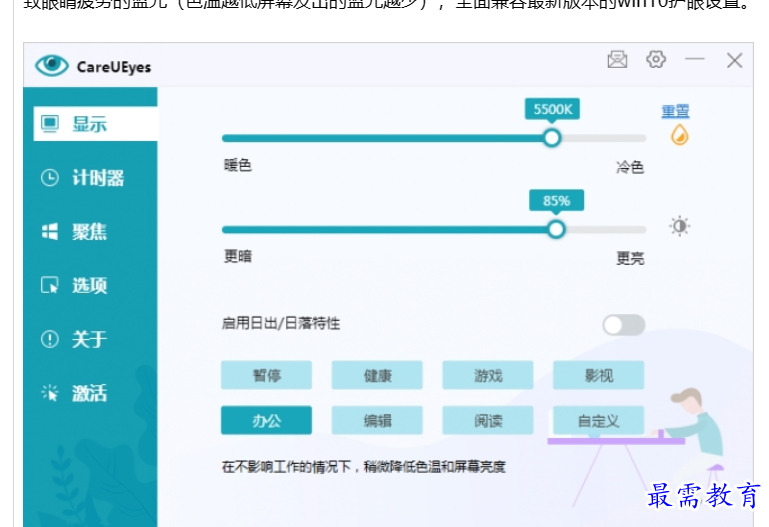This screenshot has width=769, height=527.
Task: Open the settings gear icon
Action: point(656,59)
